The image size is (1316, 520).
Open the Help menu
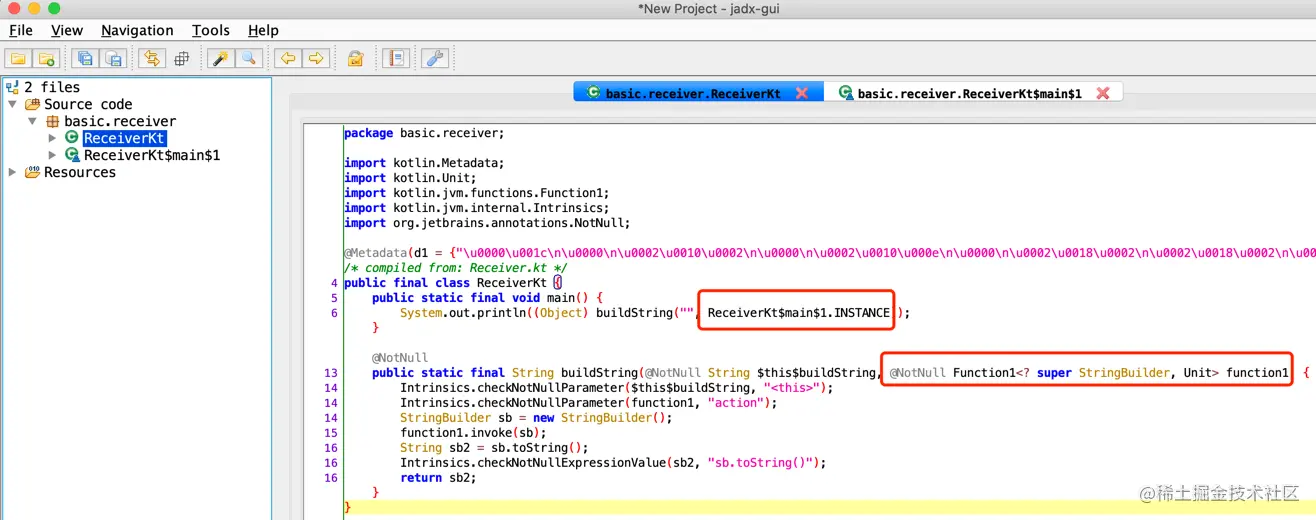(263, 30)
